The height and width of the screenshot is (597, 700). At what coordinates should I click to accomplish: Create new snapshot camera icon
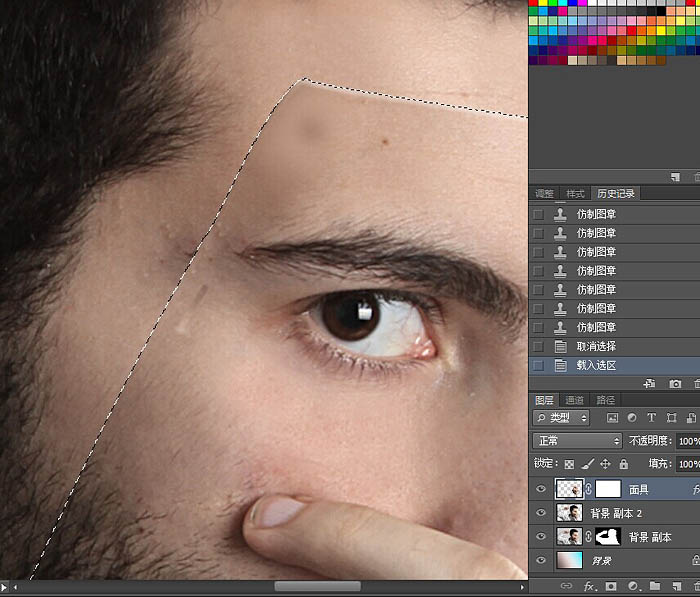(x=675, y=384)
